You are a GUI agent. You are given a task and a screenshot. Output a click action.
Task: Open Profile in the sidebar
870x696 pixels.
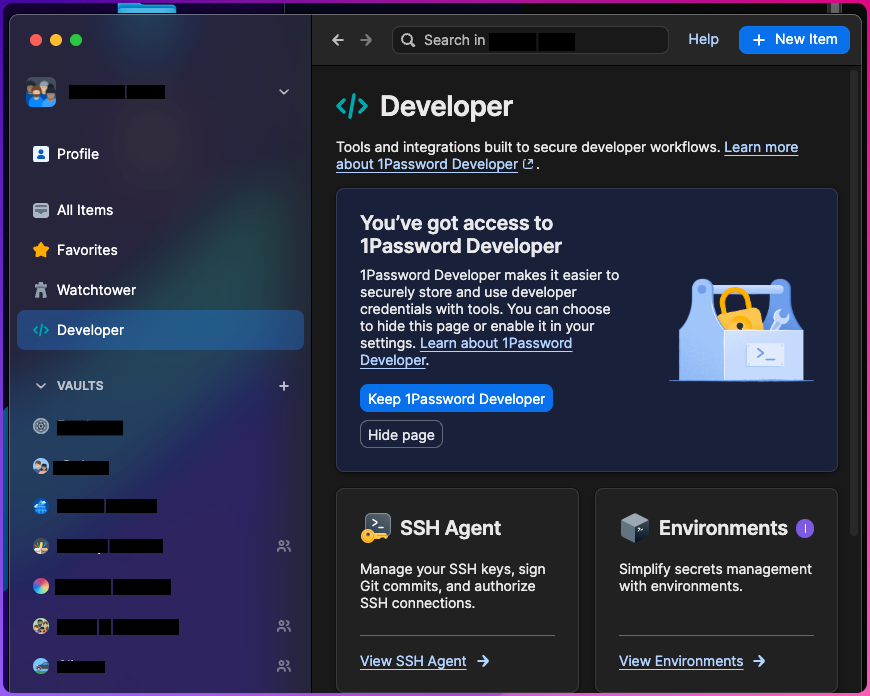160,154
